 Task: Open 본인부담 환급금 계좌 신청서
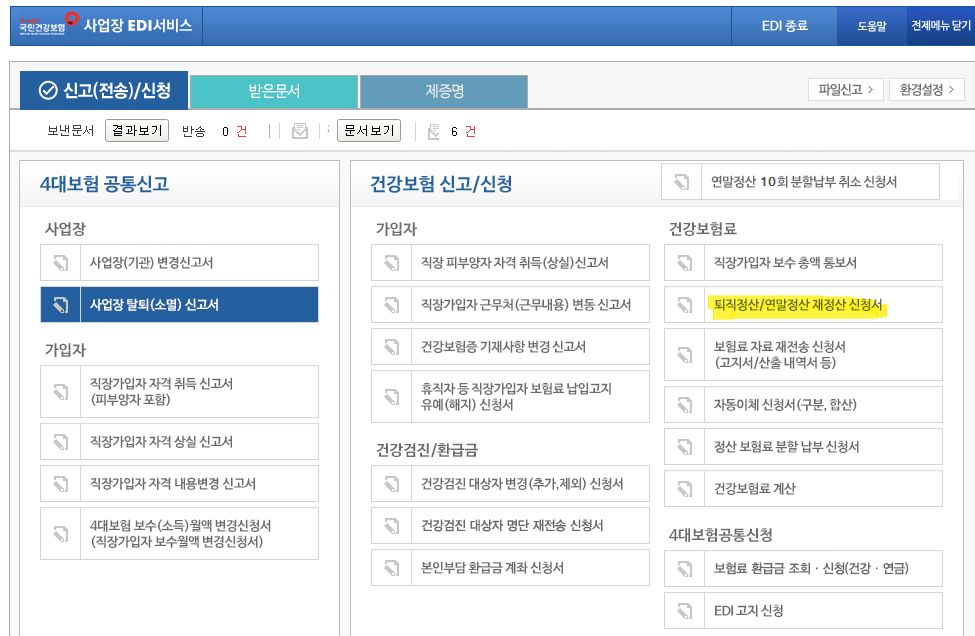[x=511, y=568]
